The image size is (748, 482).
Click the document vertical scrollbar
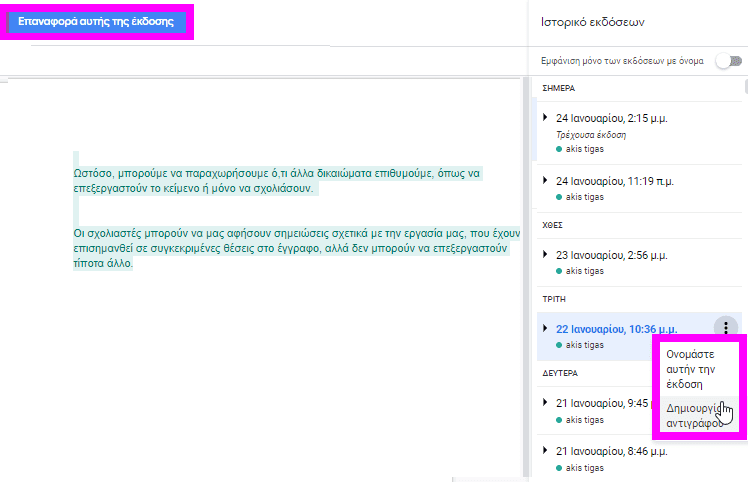(526, 277)
